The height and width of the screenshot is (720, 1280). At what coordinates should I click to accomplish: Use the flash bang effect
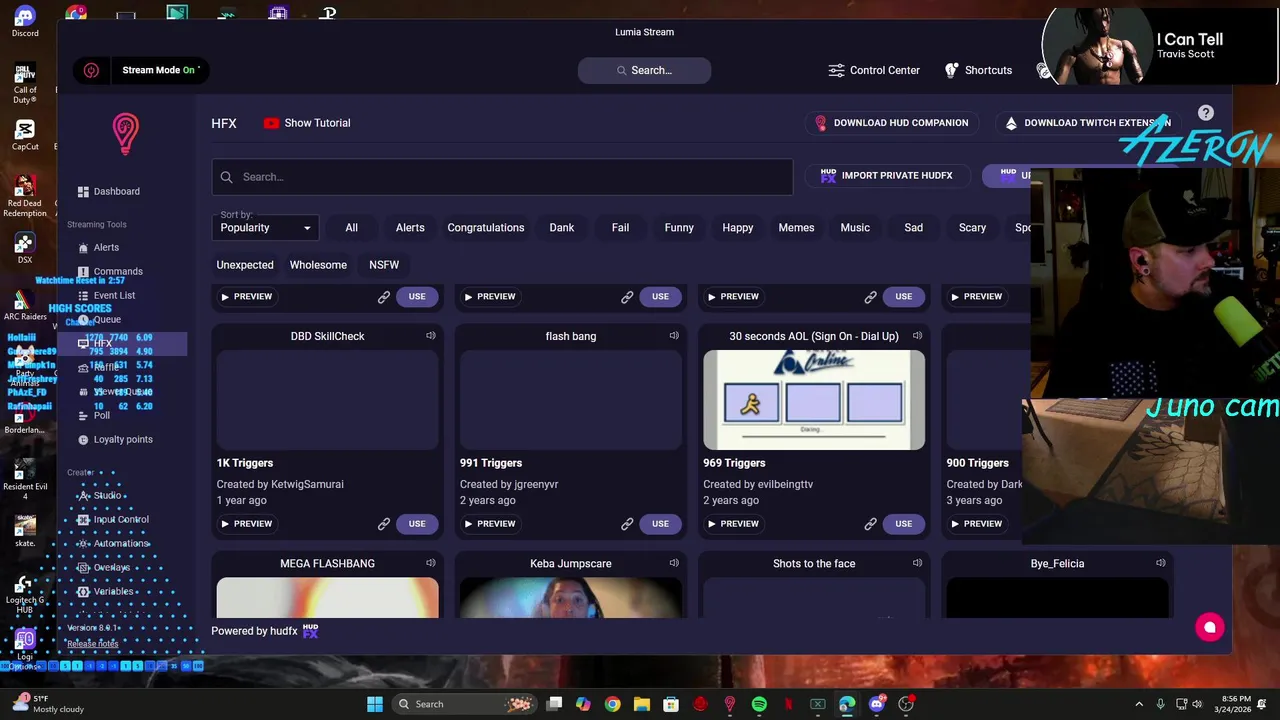[x=660, y=523]
